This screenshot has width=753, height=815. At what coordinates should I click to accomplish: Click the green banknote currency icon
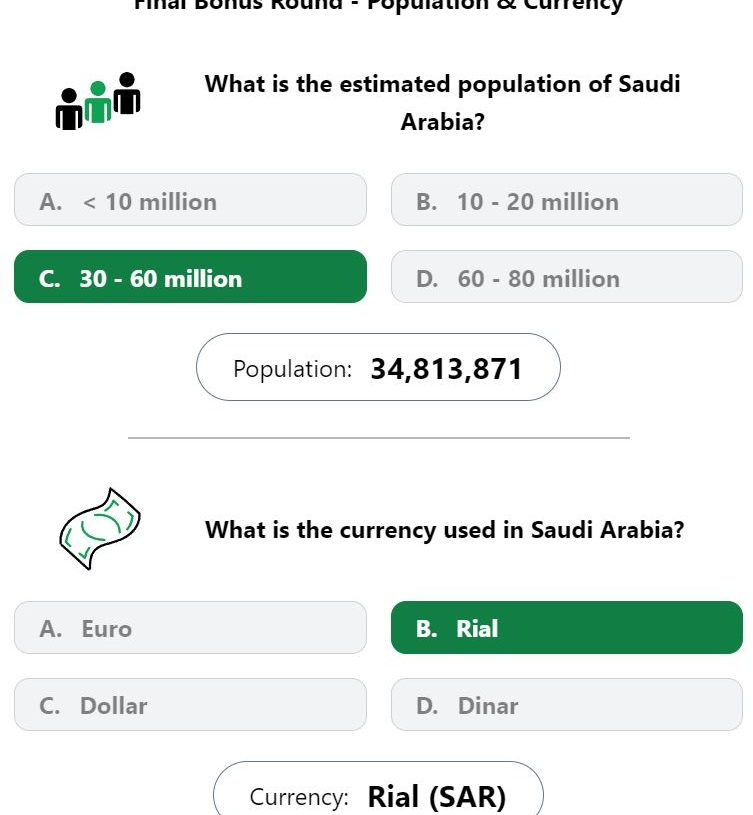[x=100, y=529]
